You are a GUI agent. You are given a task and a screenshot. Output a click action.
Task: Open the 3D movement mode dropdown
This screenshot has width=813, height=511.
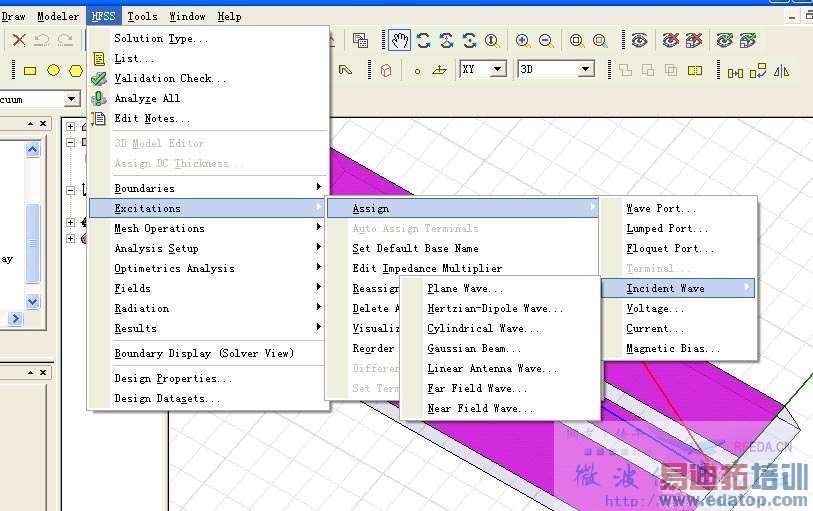[x=586, y=69]
